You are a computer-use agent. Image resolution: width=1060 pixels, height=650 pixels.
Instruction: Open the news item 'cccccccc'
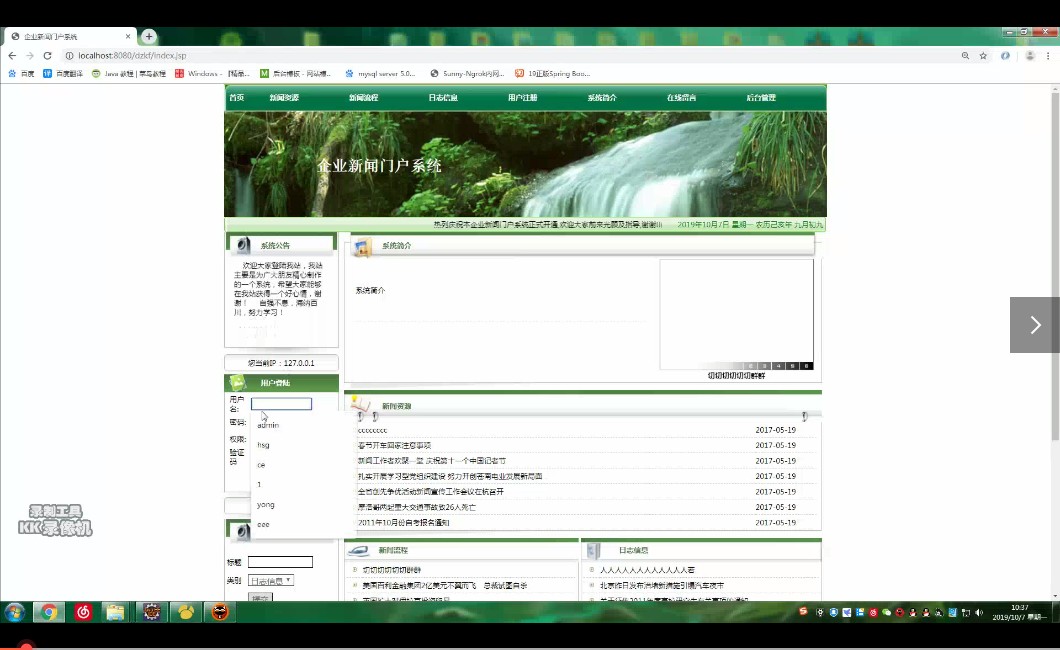(x=372, y=430)
